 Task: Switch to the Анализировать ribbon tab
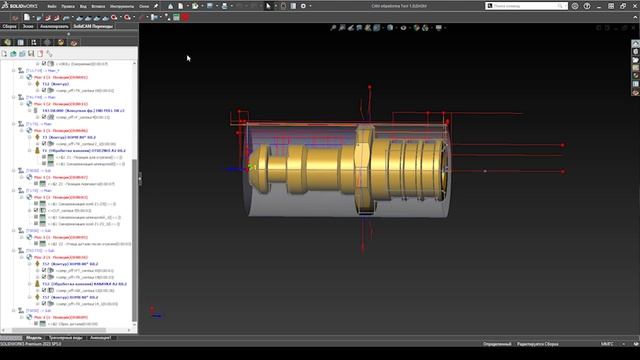54,26
